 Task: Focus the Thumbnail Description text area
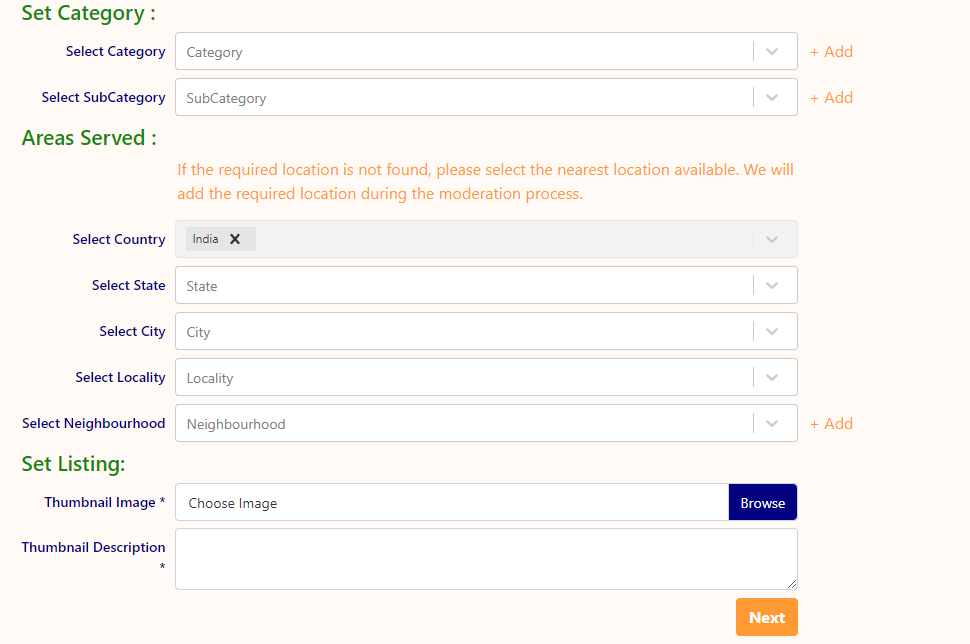click(486, 559)
